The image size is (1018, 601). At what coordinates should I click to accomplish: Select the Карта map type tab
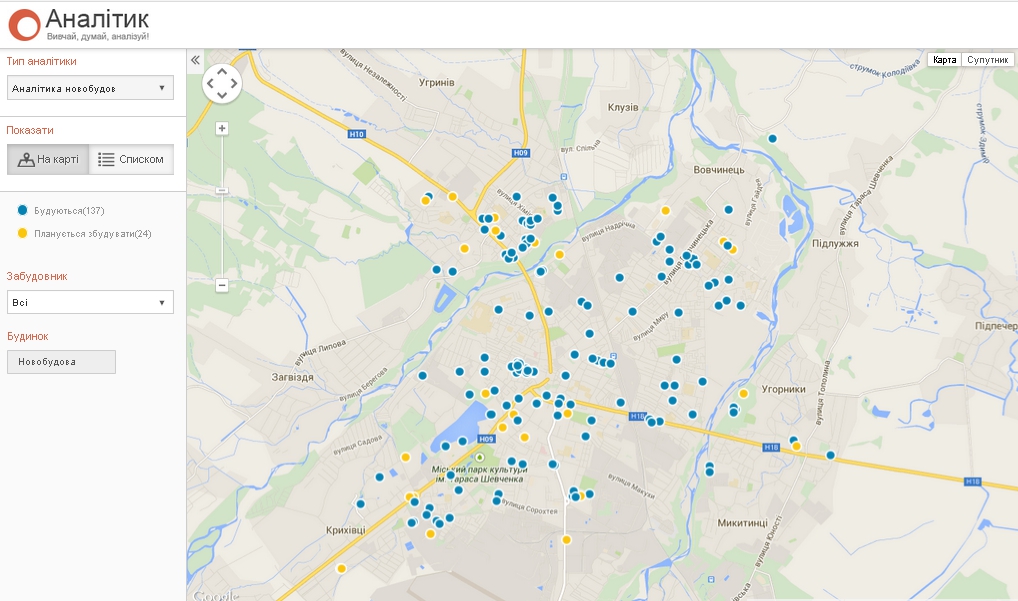[x=944, y=60]
